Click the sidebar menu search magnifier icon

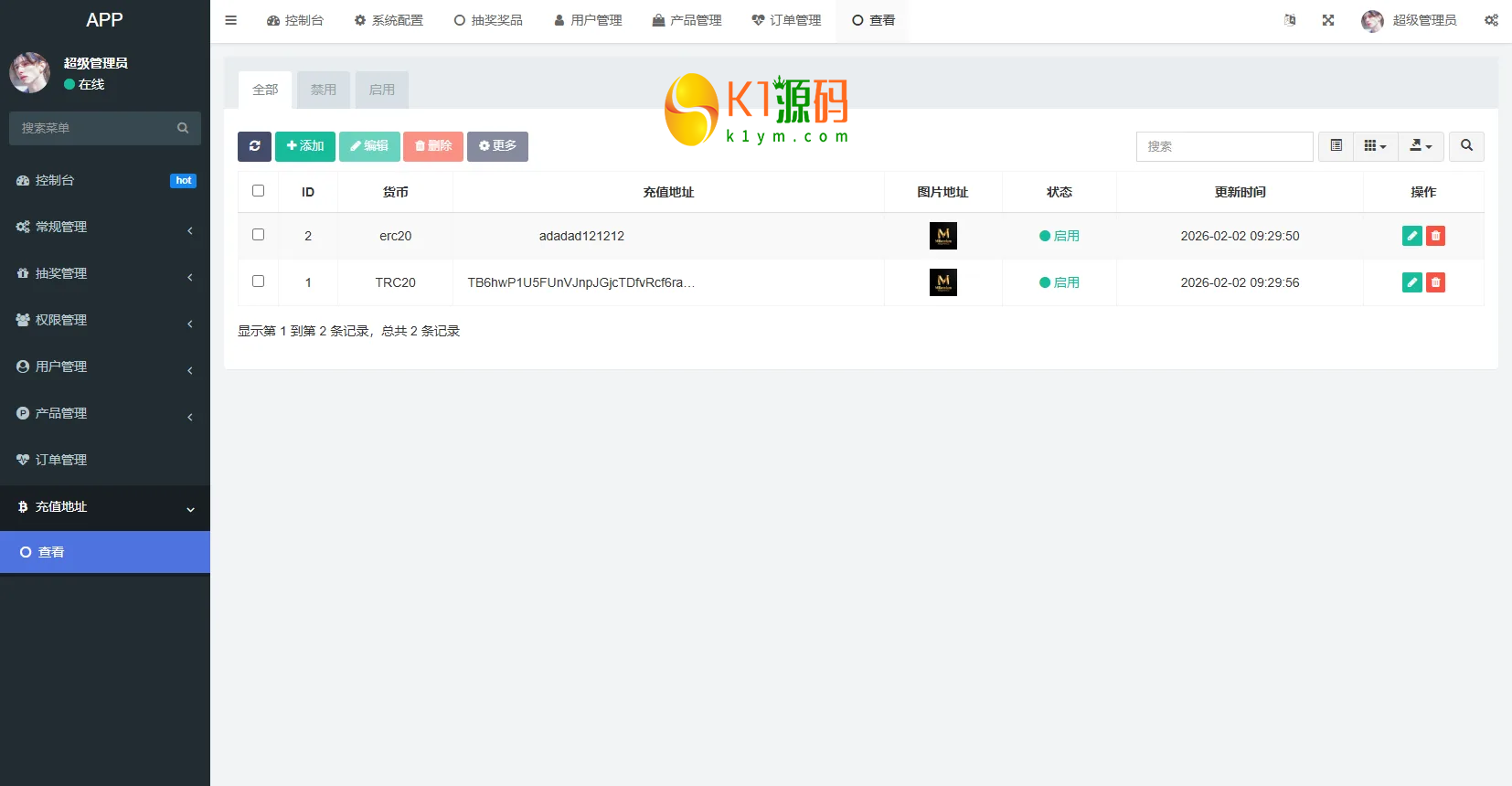[x=183, y=128]
